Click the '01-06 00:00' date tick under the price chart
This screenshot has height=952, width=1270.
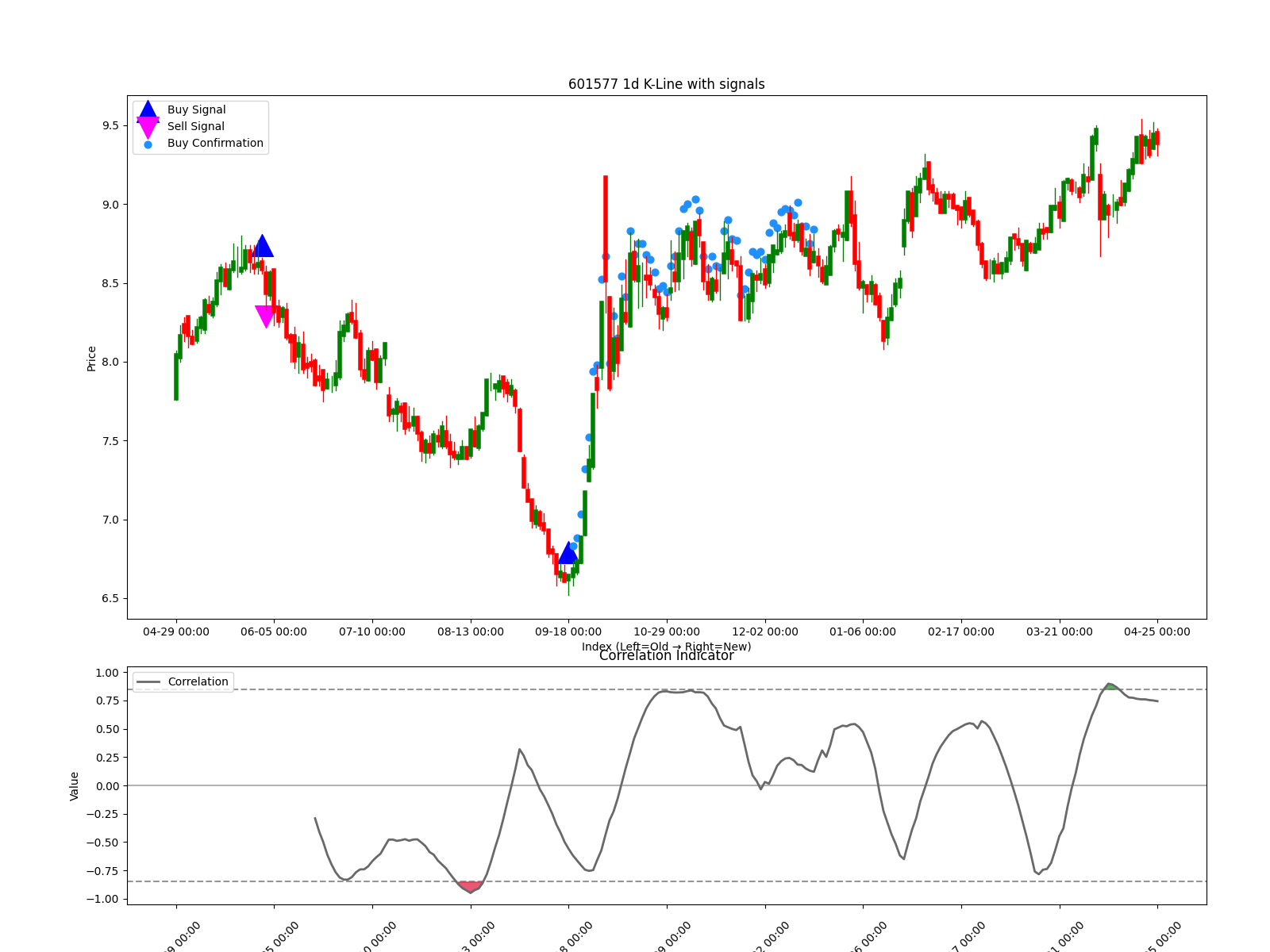(863, 632)
